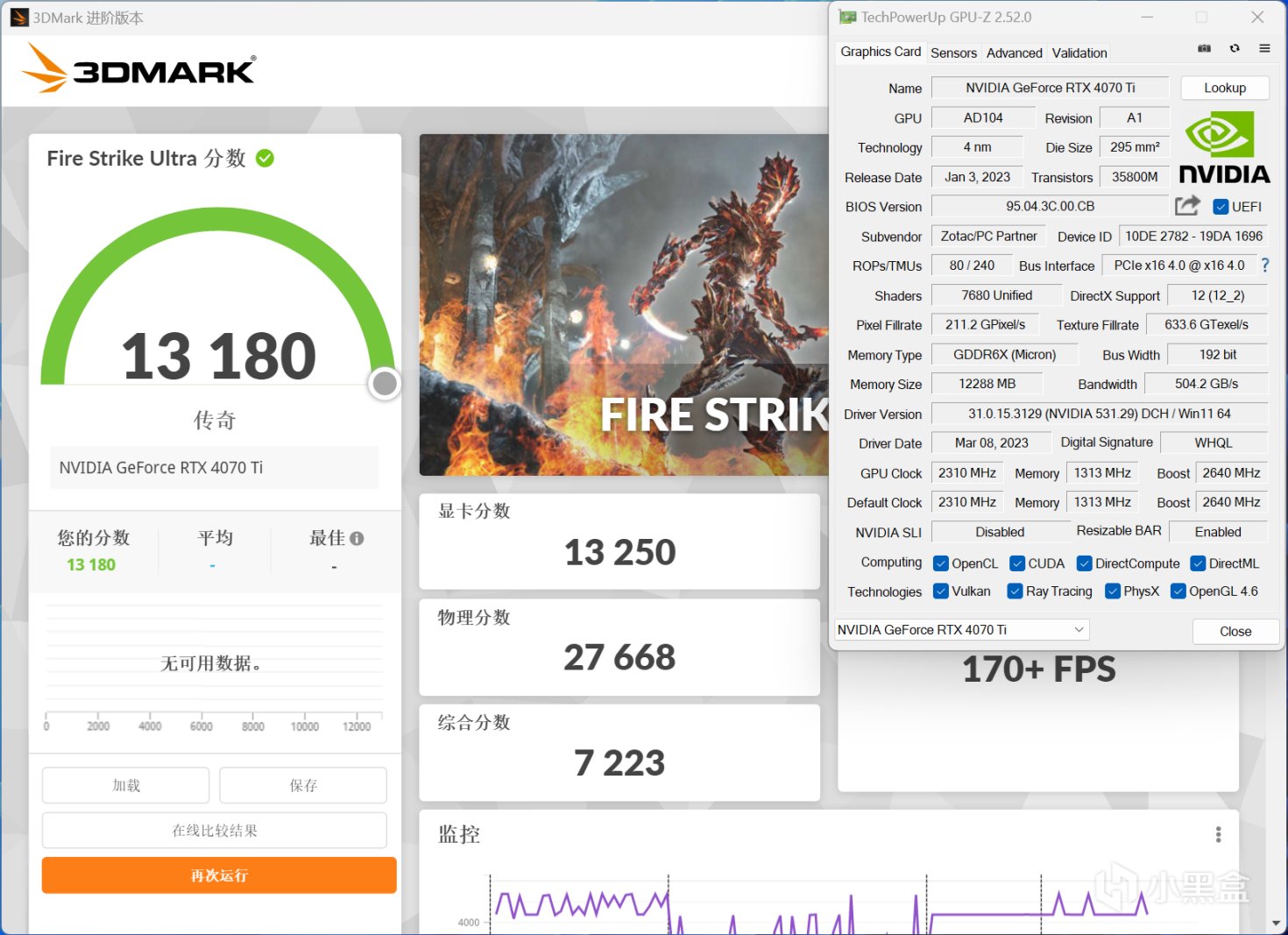1288x935 pixels.
Task: Click the Shaders field 7680 Unified
Action: point(996,295)
